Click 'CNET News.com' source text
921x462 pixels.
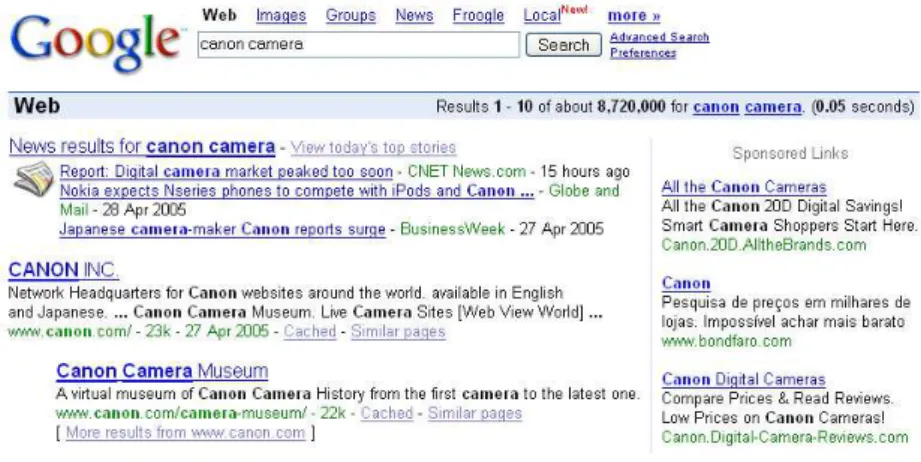pyautogui.click(x=466, y=171)
